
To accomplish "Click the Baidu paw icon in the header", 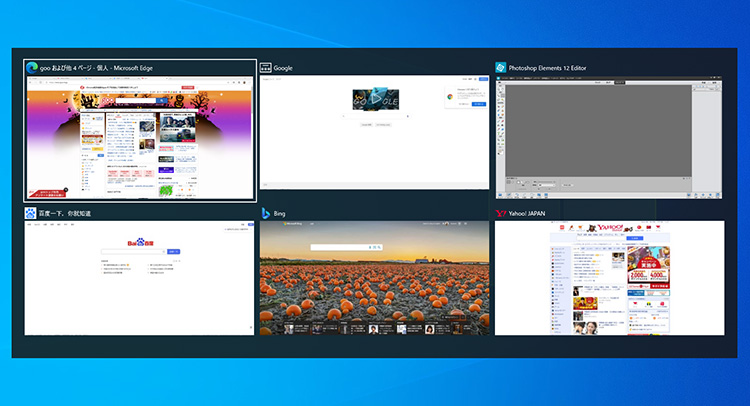I will pos(32,213).
